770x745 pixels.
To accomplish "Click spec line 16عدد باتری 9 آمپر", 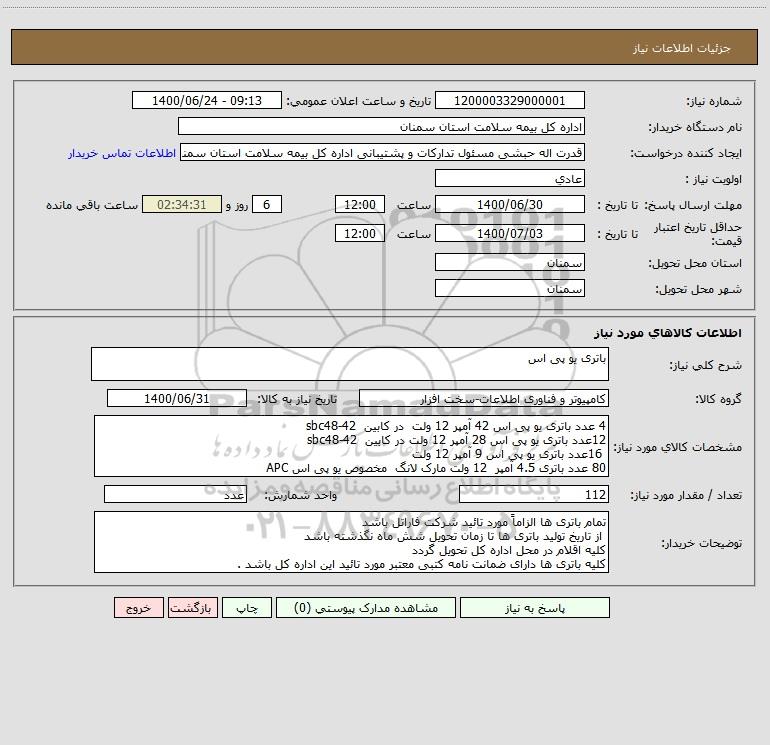I will tap(506, 454).
